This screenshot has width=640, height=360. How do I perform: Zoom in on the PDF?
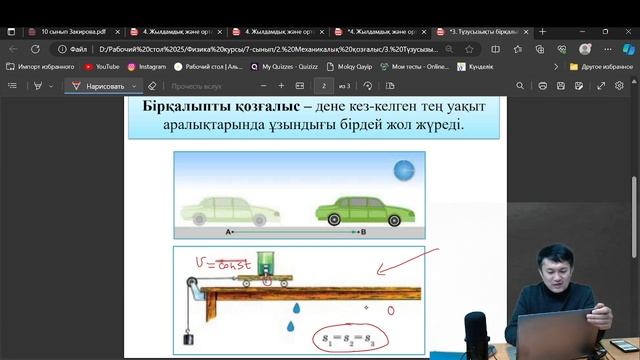281,86
